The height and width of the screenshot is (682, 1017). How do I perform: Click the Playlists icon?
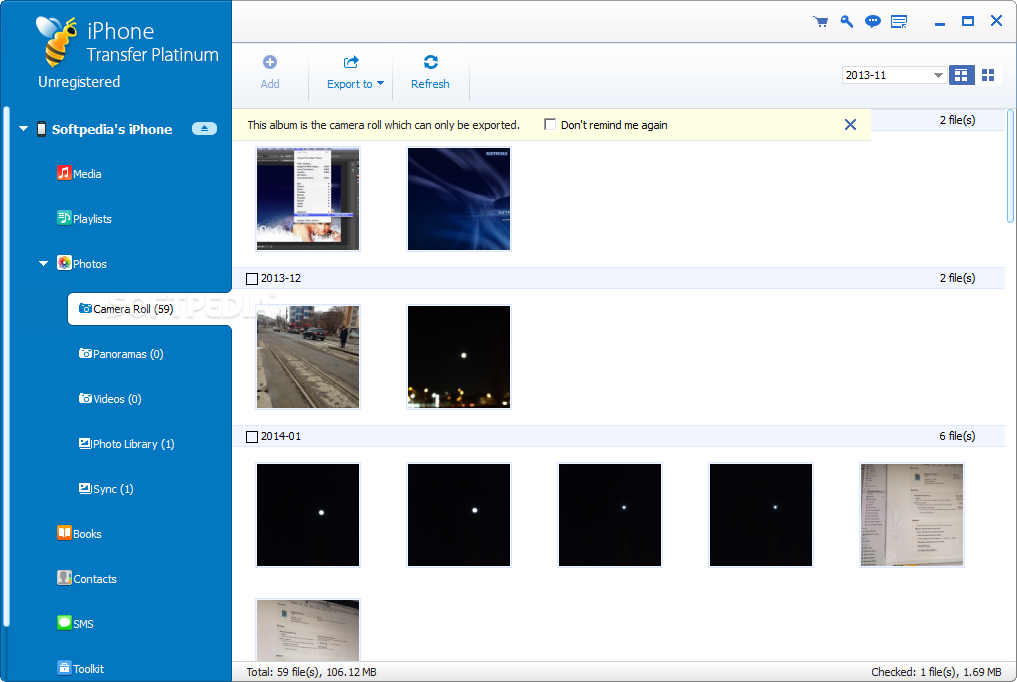point(64,218)
